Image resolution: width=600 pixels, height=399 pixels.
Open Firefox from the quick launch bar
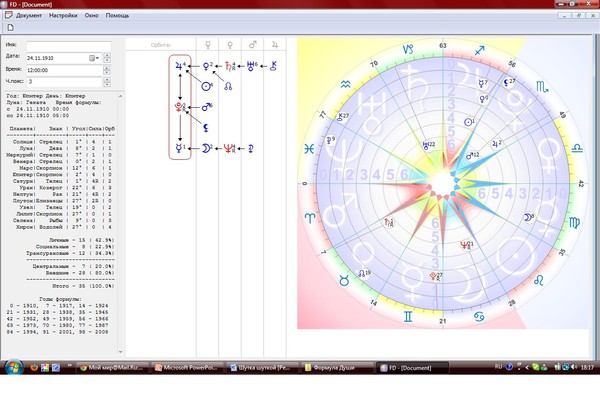tap(34, 368)
